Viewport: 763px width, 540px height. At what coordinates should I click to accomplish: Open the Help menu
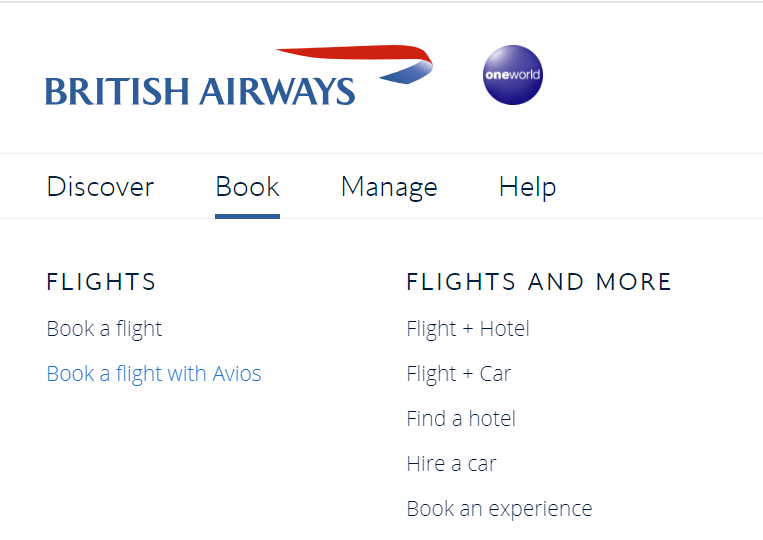point(527,187)
